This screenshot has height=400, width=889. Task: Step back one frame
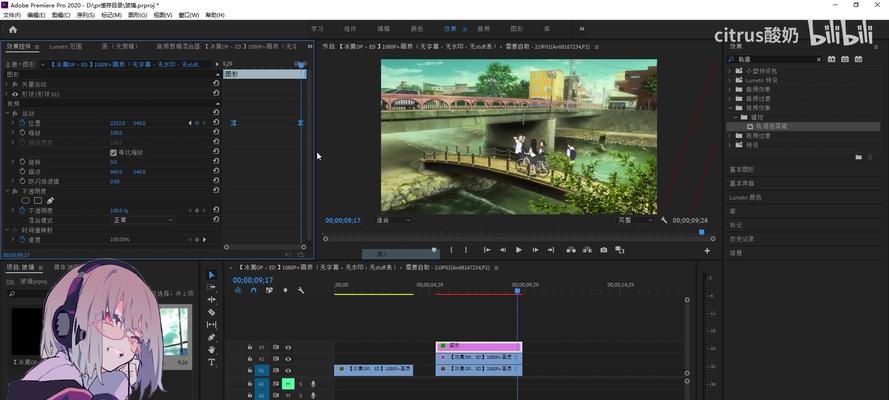click(x=502, y=250)
